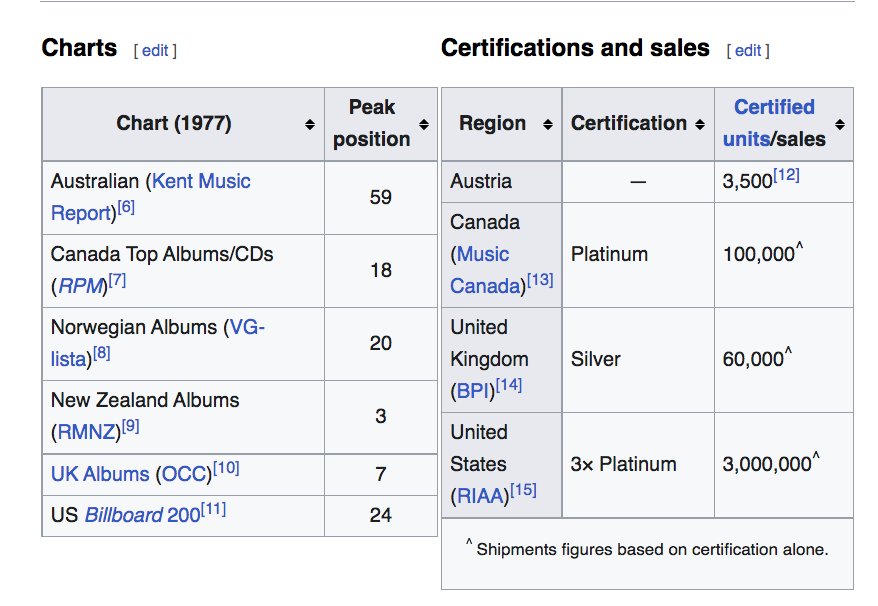
Task: Sort by Certification column arrows
Action: pos(699,124)
